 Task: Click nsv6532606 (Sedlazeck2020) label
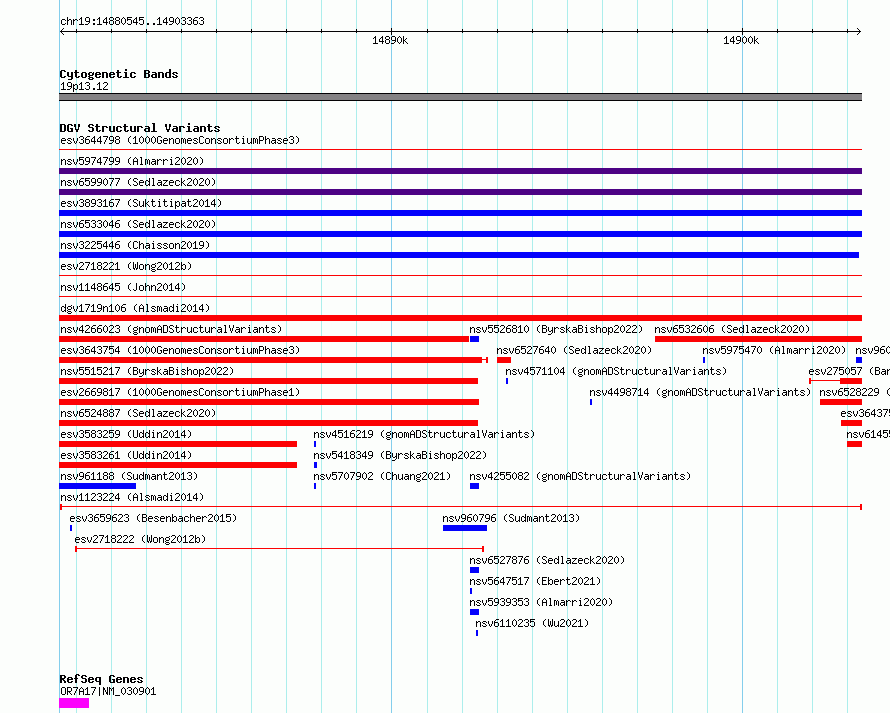(x=732, y=329)
